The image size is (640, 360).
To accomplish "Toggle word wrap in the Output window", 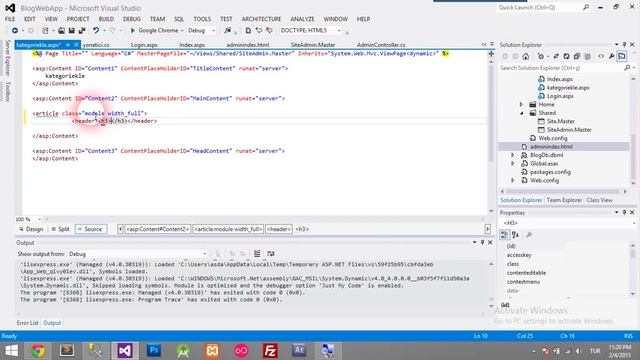I will [x=271, y=254].
